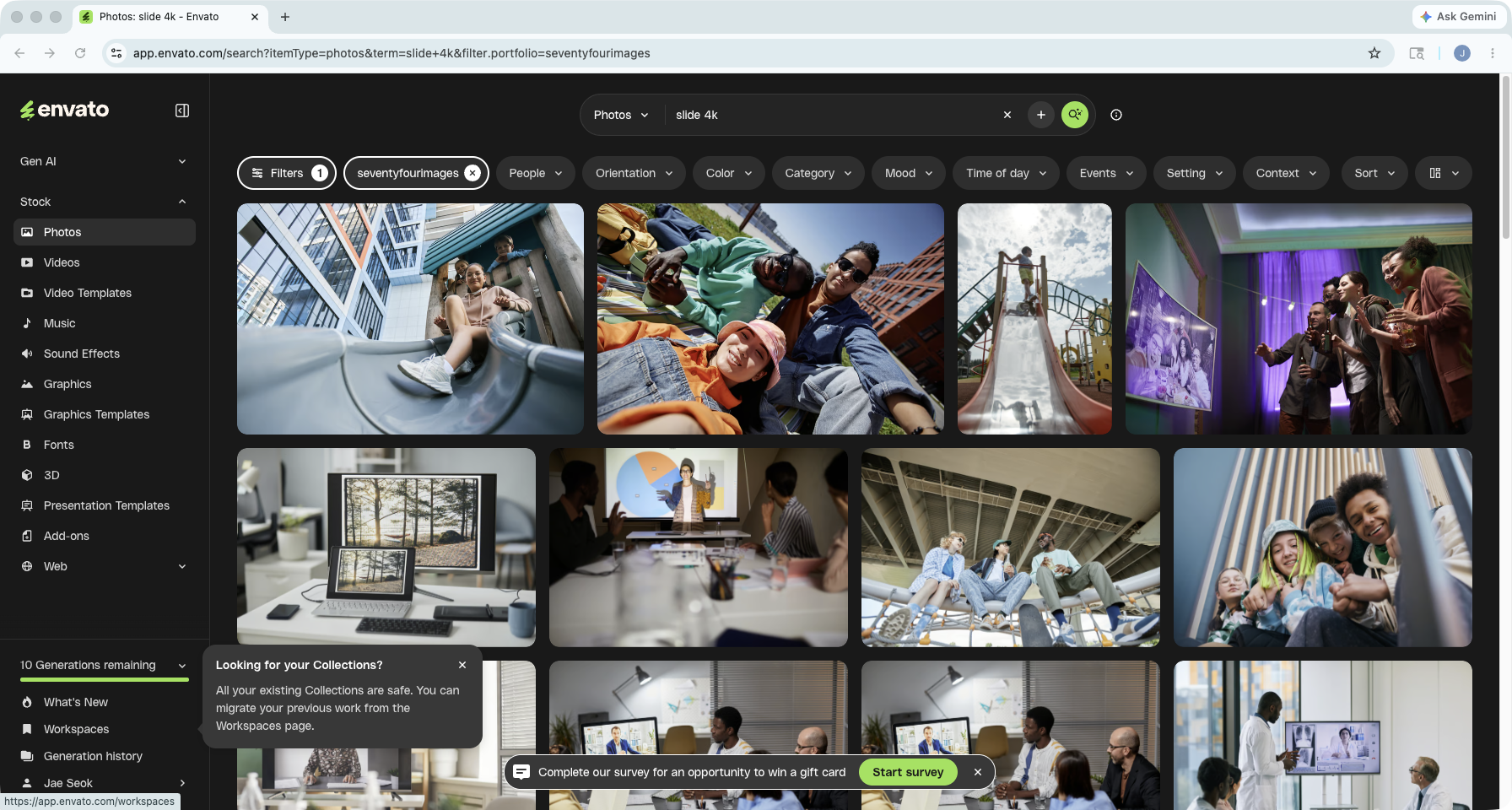Click the green AI search icon
Image resolution: width=1512 pixels, height=810 pixels.
point(1074,115)
